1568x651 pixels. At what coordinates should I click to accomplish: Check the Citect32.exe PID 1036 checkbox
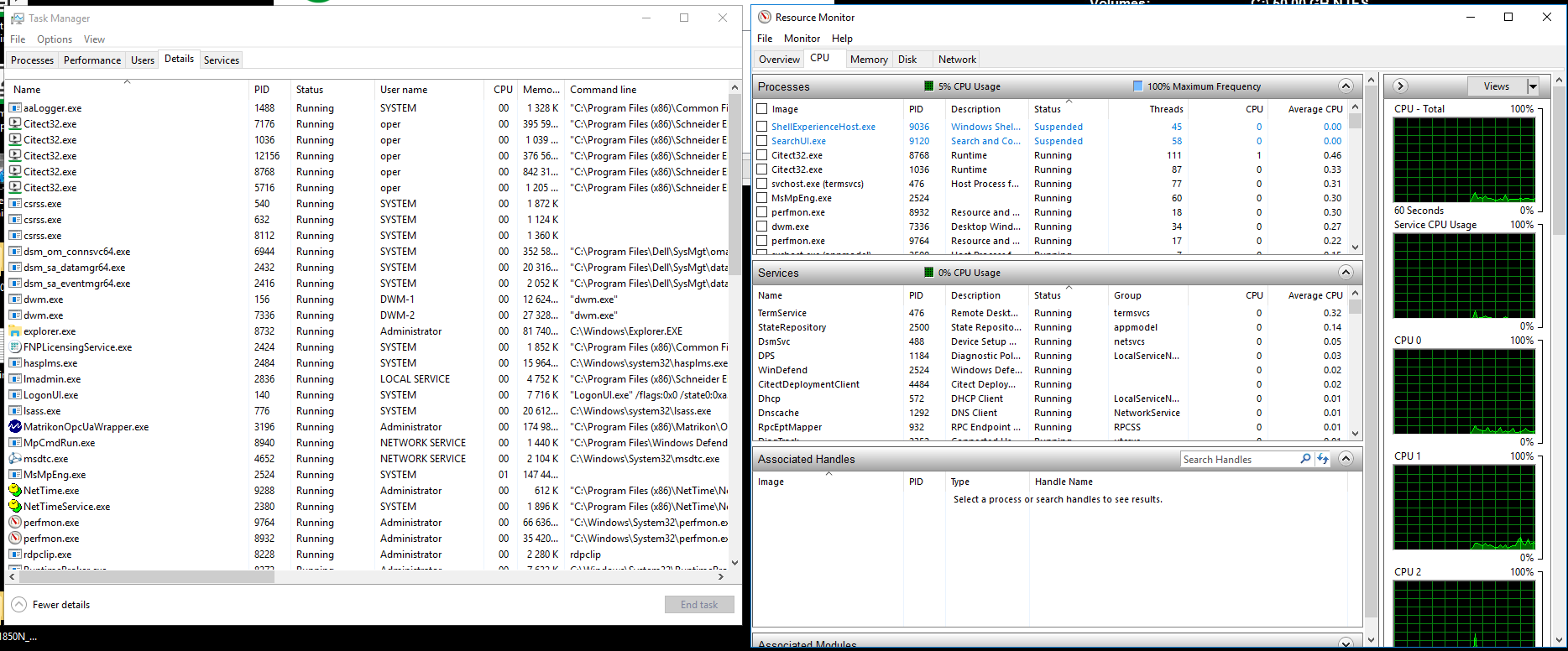[x=762, y=169]
